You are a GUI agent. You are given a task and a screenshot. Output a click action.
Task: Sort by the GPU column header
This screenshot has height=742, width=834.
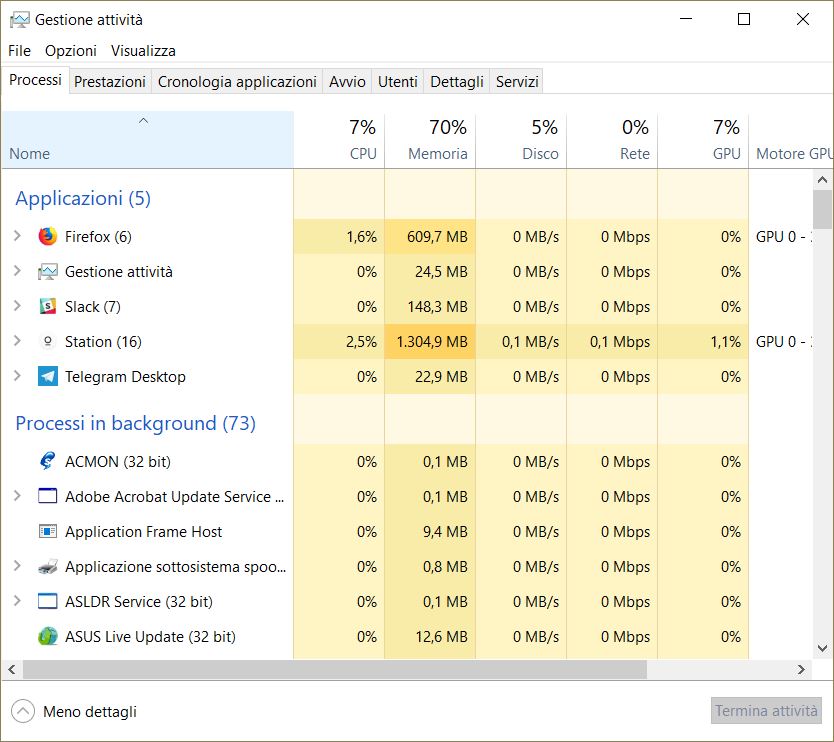[x=703, y=140]
